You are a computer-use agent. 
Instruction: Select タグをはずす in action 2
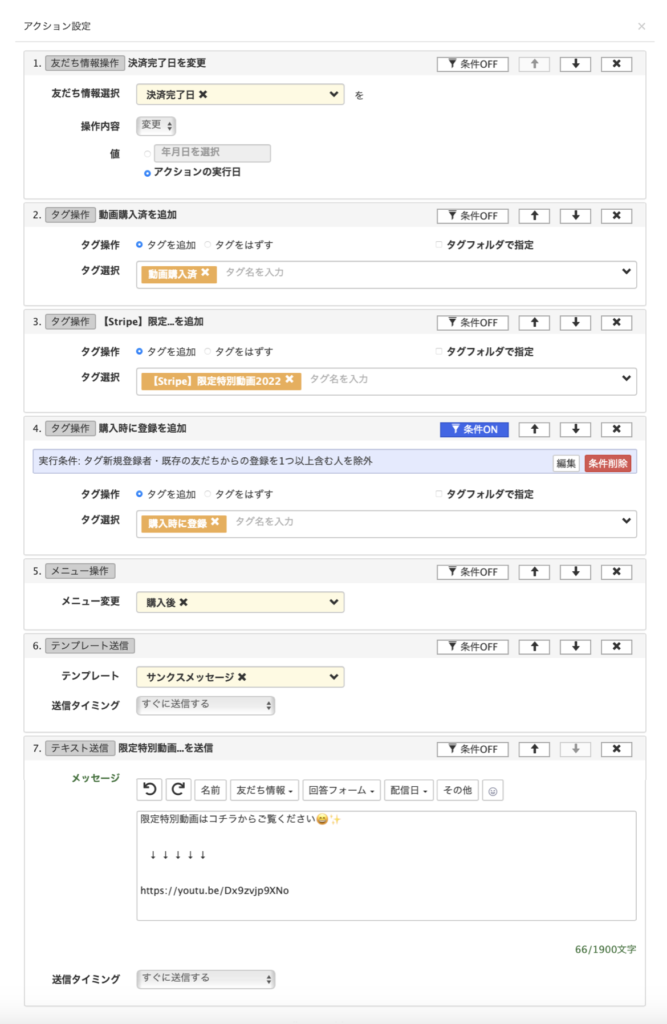pyautogui.click(x=209, y=243)
